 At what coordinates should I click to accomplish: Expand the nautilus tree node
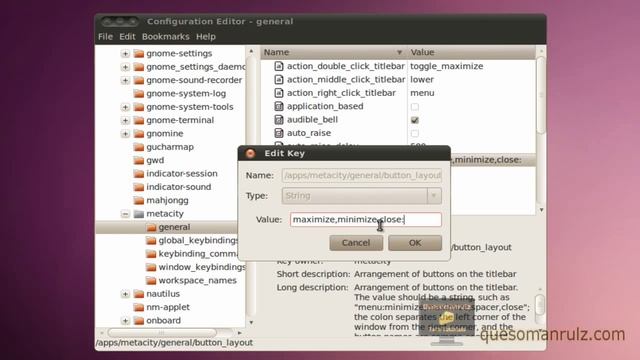(x=125, y=294)
